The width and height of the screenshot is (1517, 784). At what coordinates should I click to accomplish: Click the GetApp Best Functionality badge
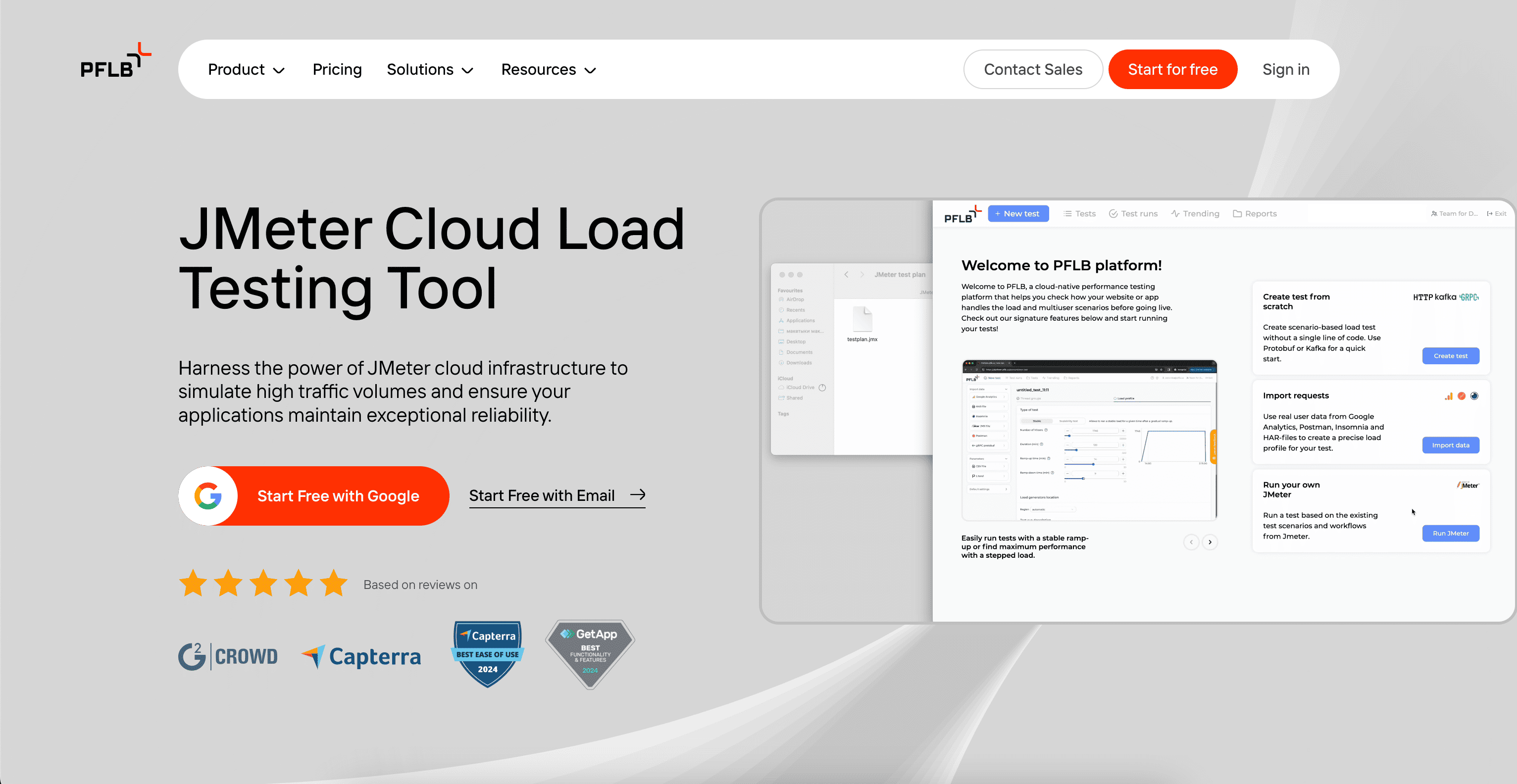coord(590,653)
